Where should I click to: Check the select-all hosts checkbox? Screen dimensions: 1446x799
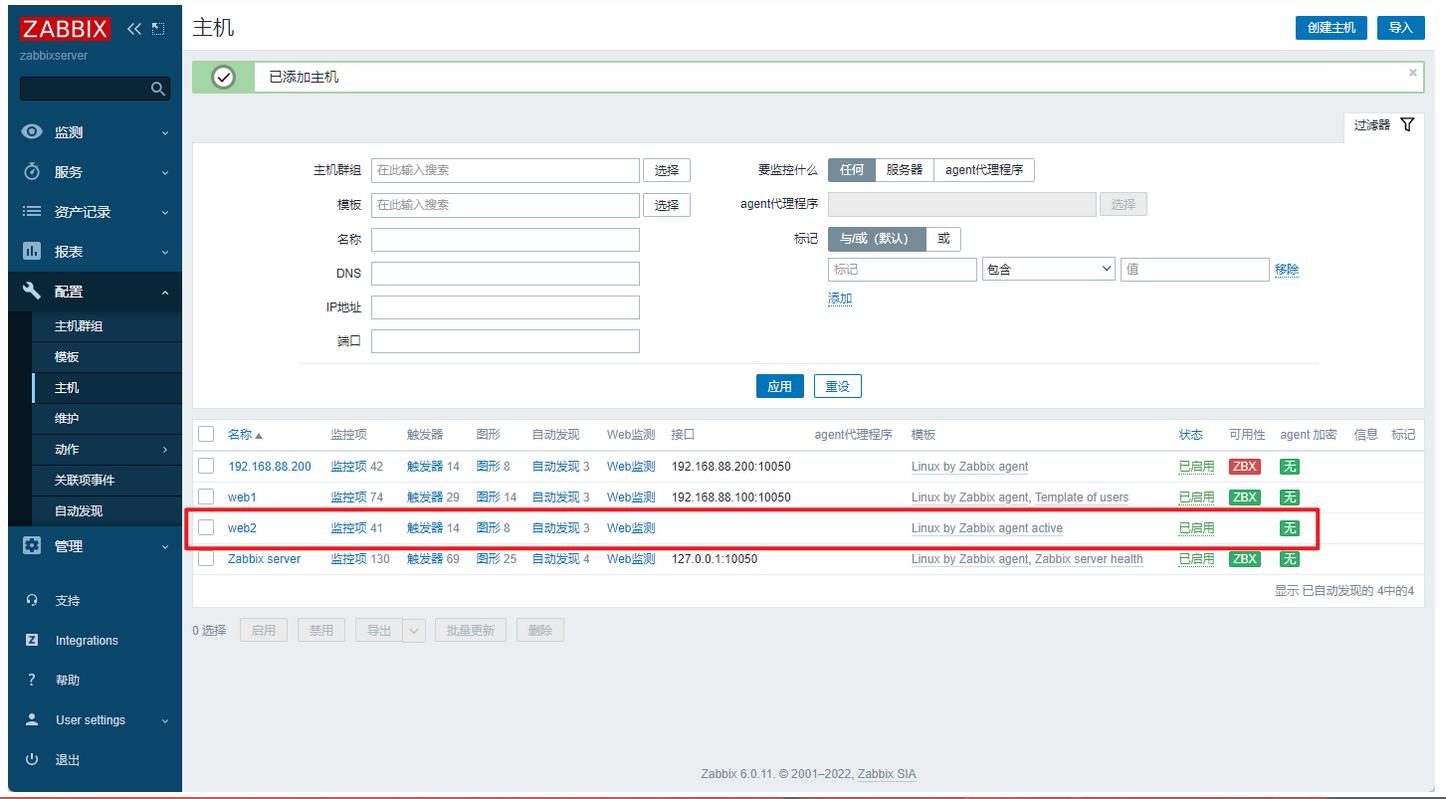pos(206,434)
